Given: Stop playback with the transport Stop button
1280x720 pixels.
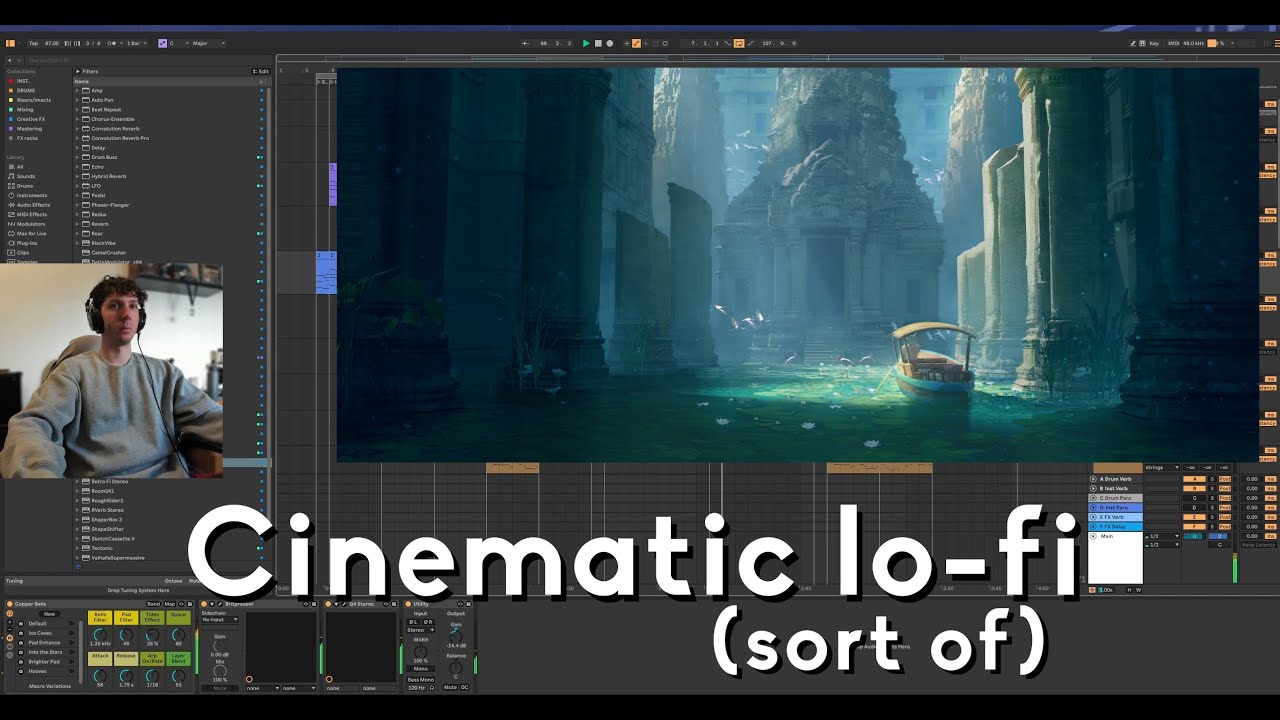Looking at the screenshot, I should 598,43.
